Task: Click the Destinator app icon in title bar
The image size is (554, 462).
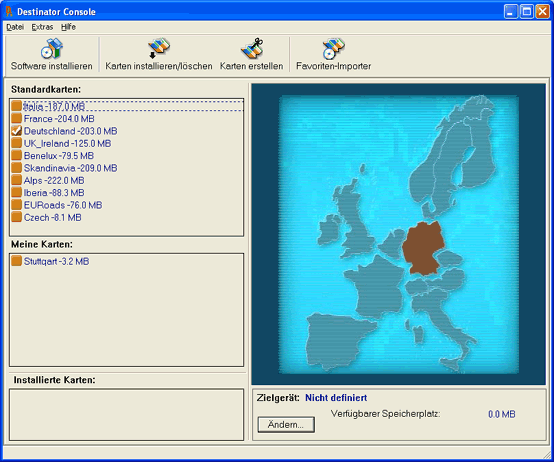Action: (10, 12)
